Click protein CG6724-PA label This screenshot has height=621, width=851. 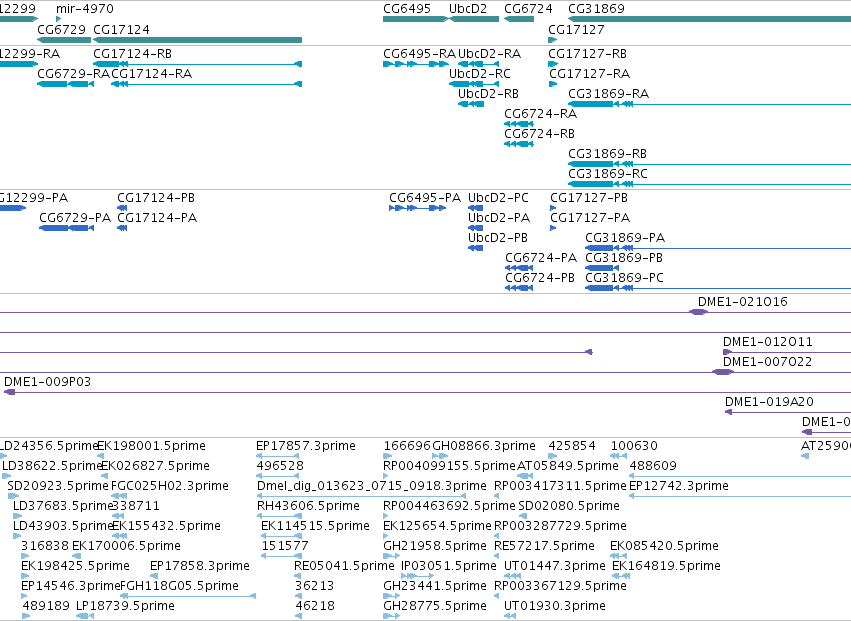(x=541, y=258)
